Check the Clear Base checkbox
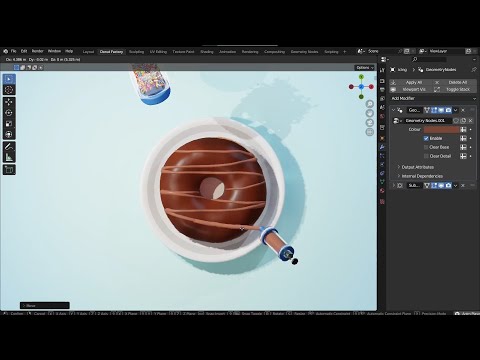The image size is (480, 360). tap(426, 147)
